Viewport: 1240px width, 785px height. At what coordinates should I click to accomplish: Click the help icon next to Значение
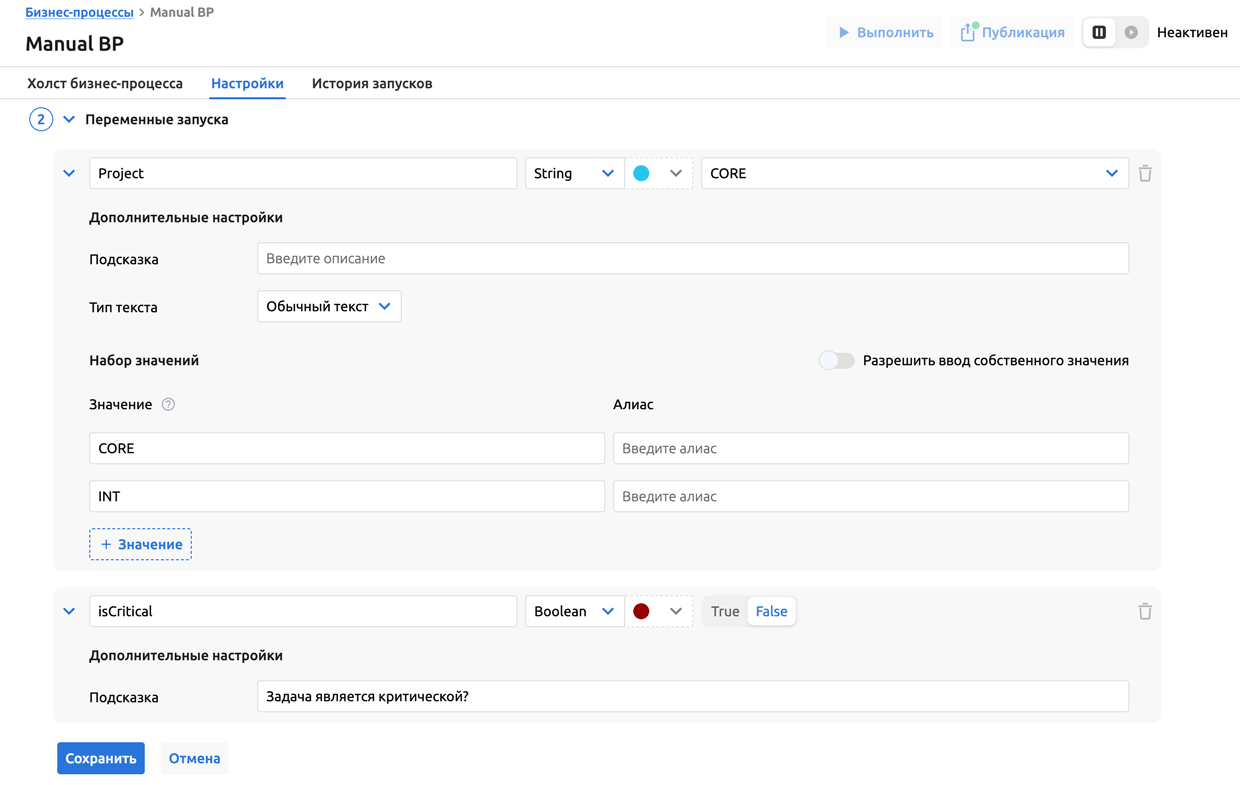(x=168, y=405)
